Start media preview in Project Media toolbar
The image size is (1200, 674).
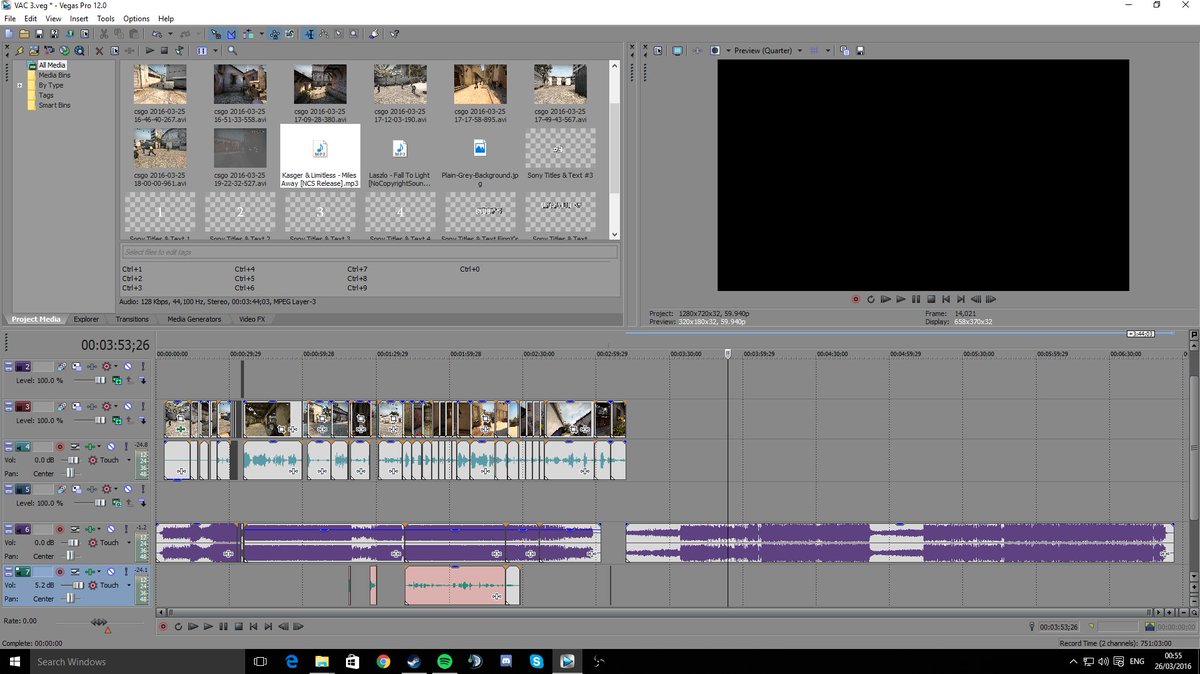150,50
